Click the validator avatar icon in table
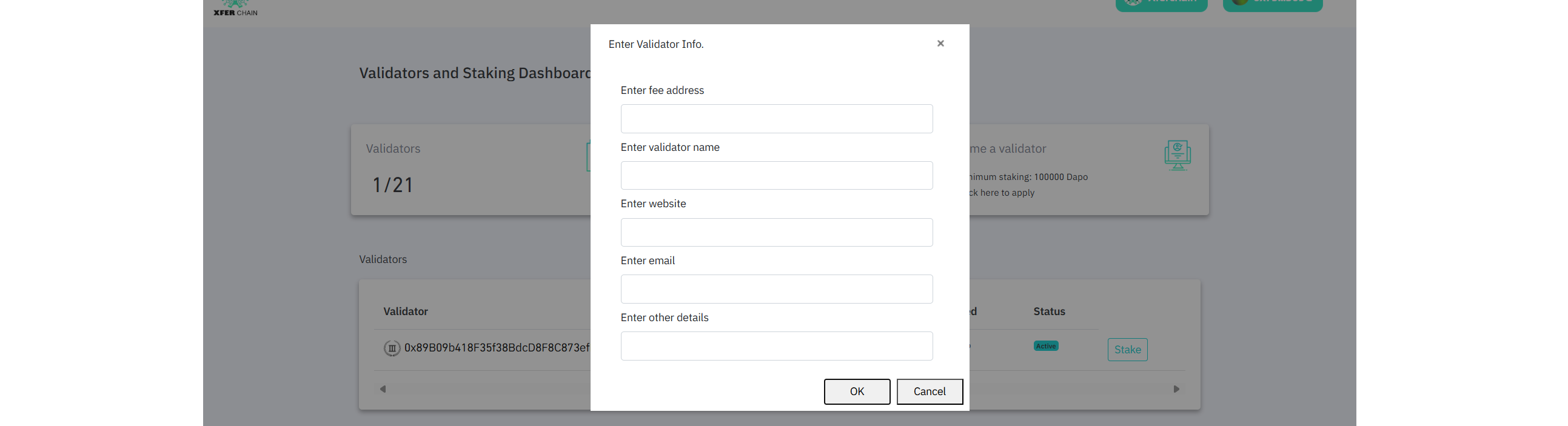1568x426 pixels. click(392, 348)
